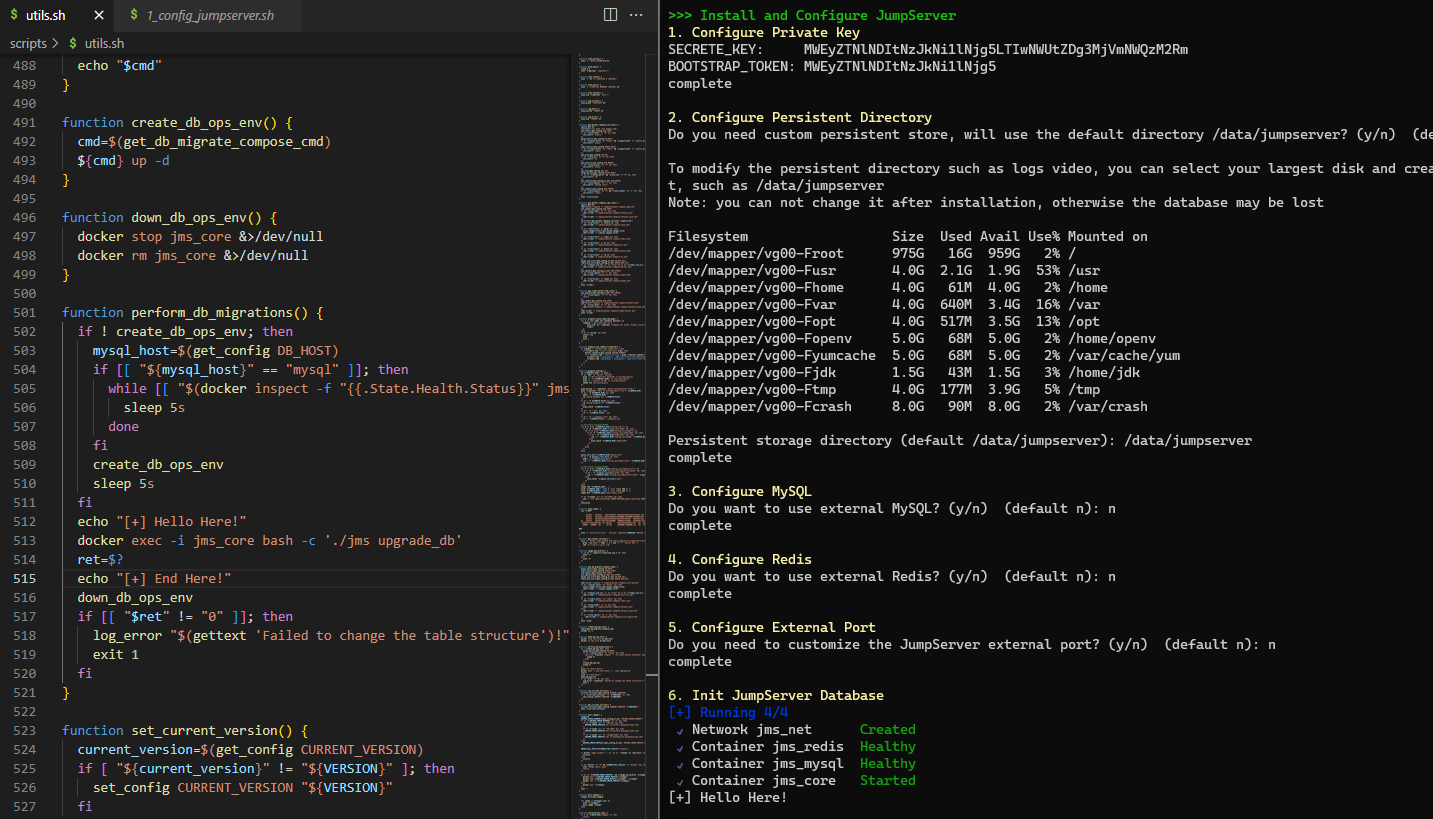
Task: Switch to the 1_config_jumpserver.sh tab
Action: pos(210,15)
